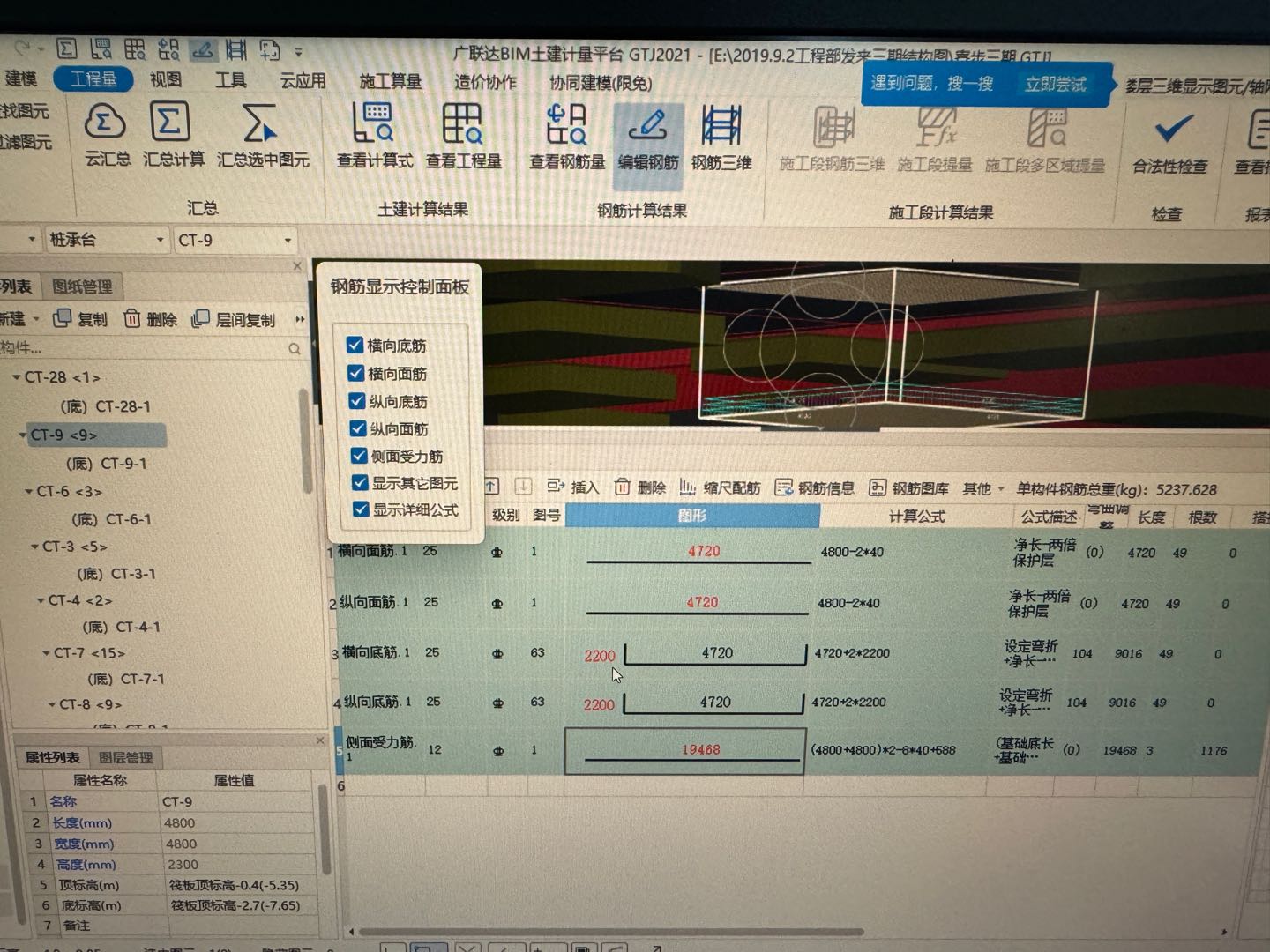Uncheck 横向面筋 checkbox
This screenshot has height=952, width=1270.
pos(355,373)
